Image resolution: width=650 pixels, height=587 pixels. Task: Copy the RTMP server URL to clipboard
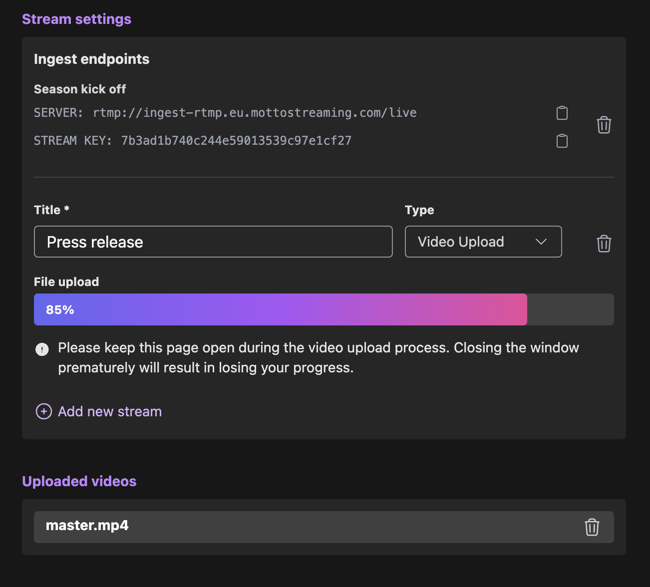tap(562, 113)
